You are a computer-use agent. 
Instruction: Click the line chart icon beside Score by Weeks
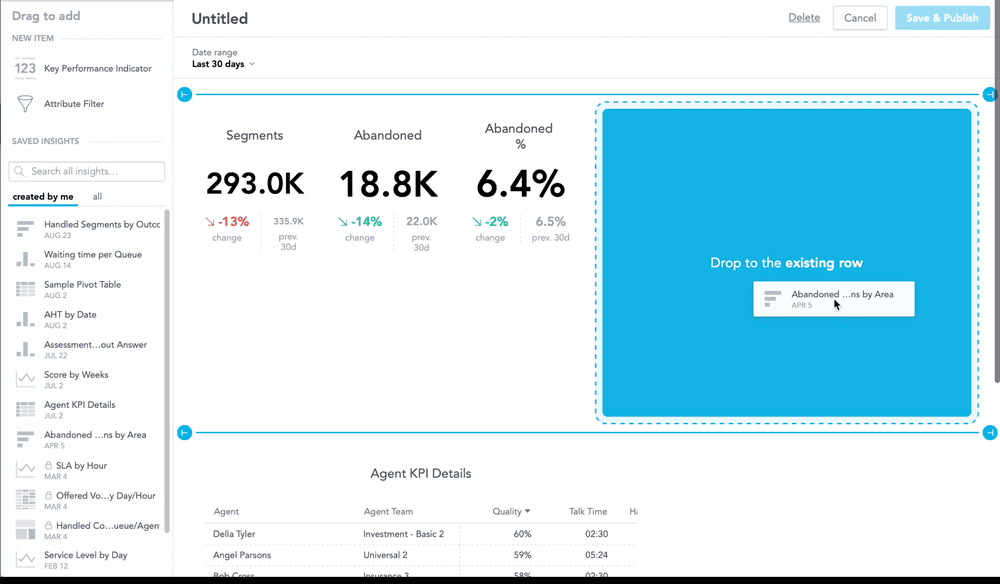click(x=26, y=379)
